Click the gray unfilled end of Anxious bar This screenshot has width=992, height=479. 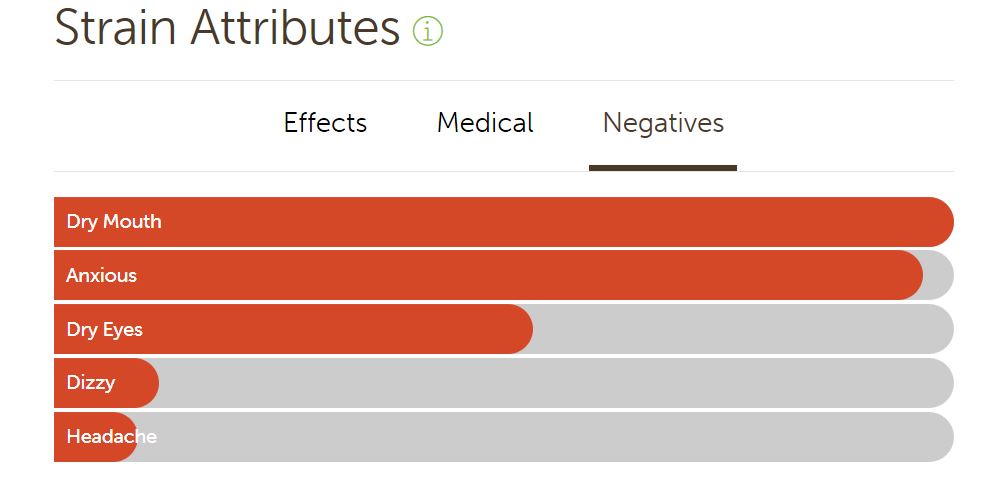[938, 276]
